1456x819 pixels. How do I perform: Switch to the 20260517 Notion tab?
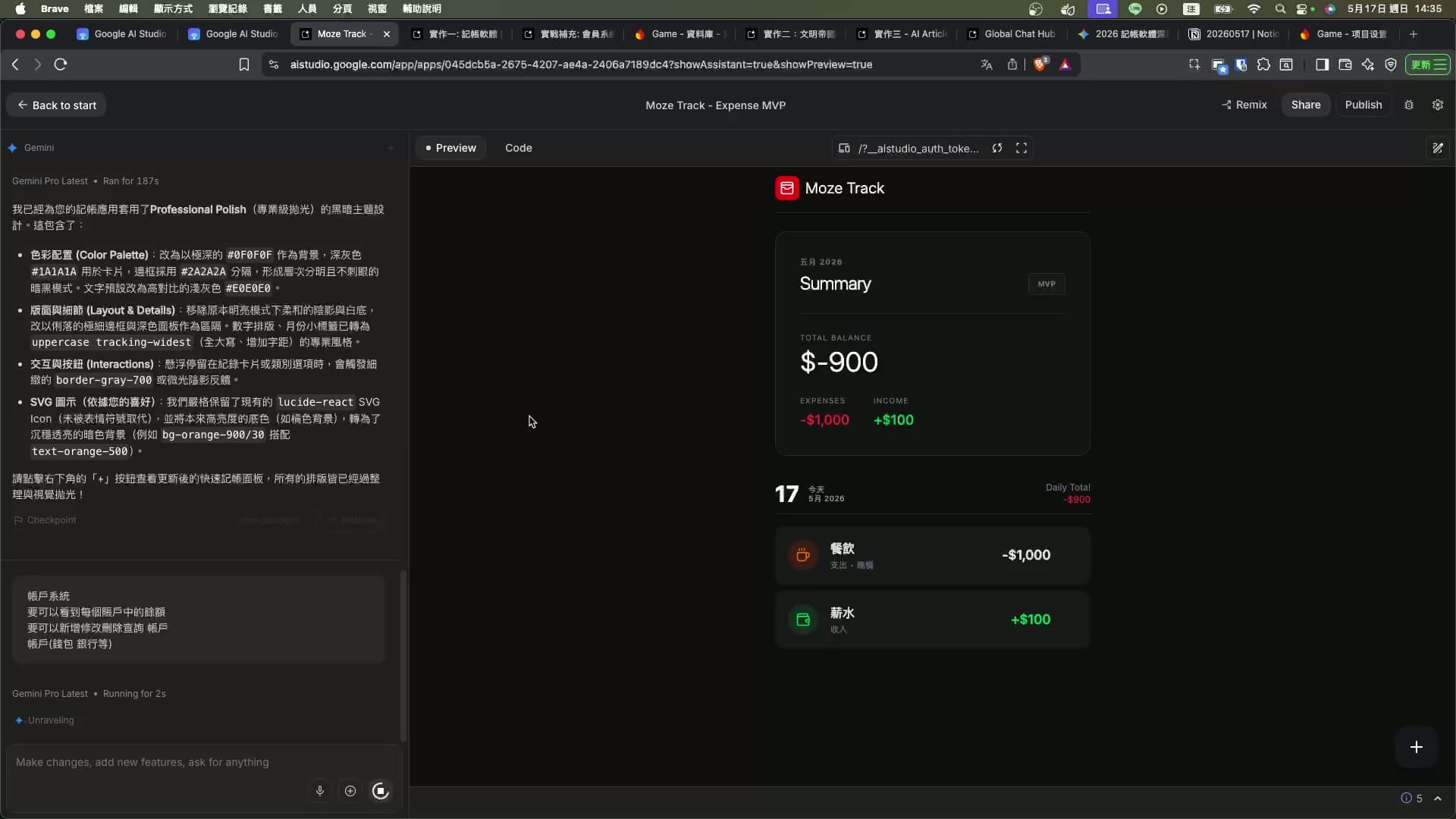pyautogui.click(x=1235, y=34)
